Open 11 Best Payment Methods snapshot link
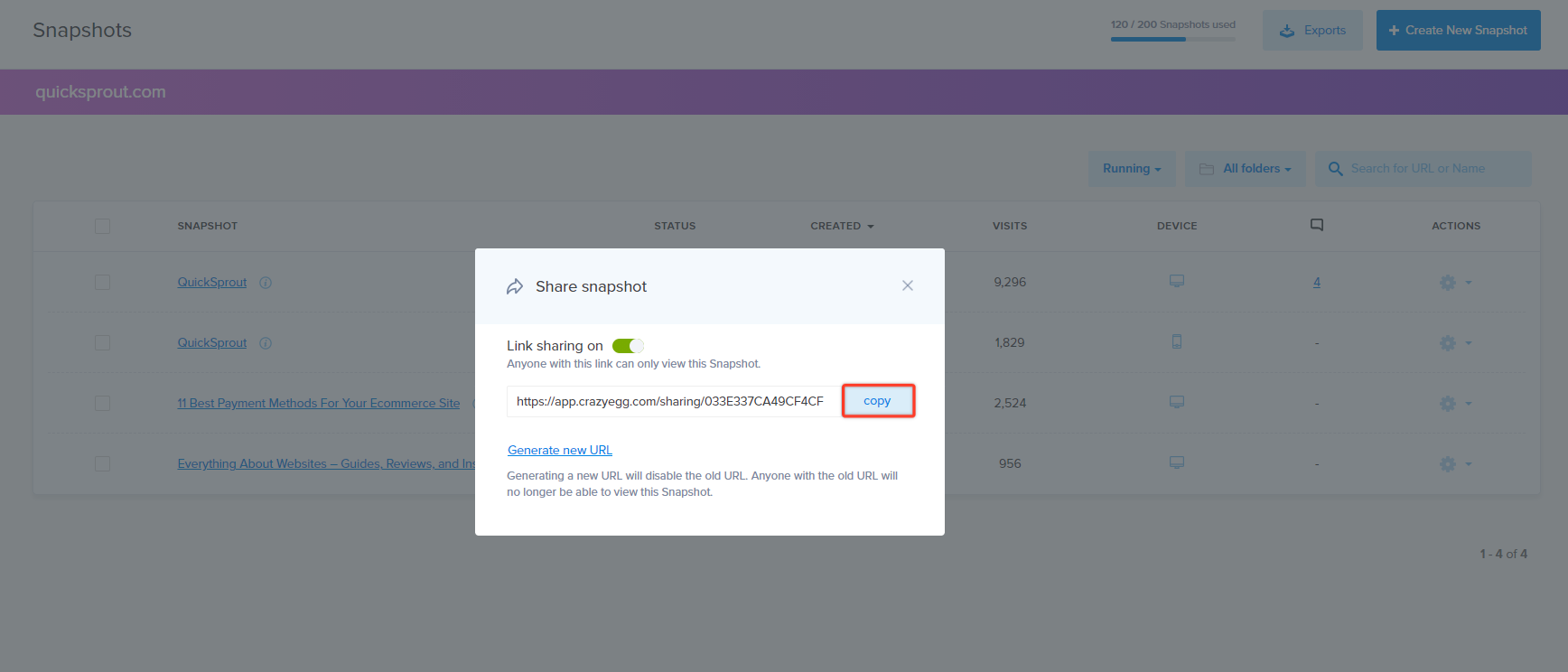The height and width of the screenshot is (672, 1568). (319, 404)
